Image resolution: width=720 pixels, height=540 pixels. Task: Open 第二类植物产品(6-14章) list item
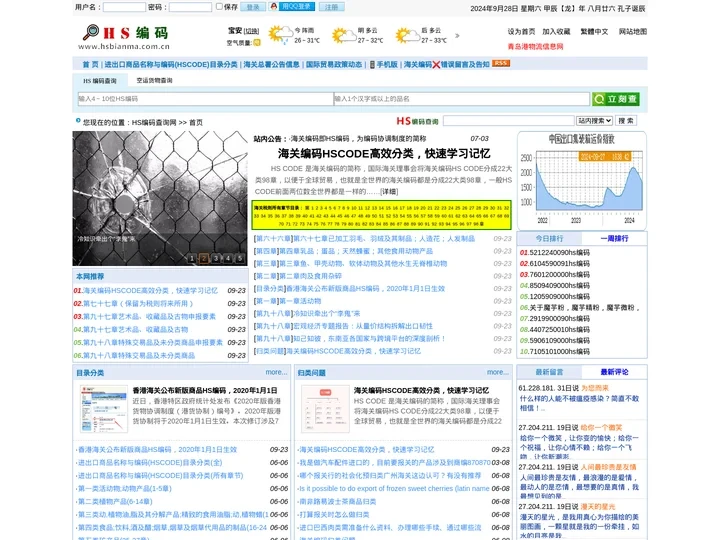click(115, 501)
